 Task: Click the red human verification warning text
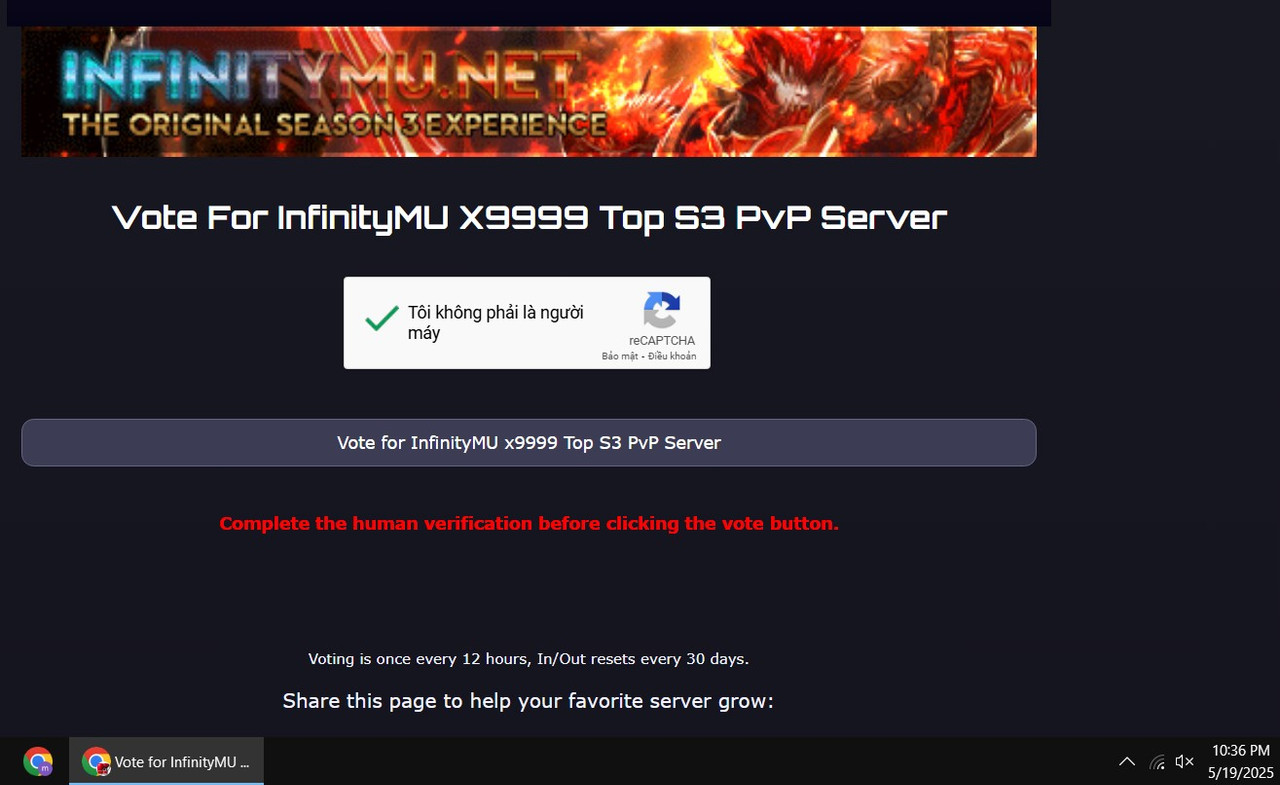pos(529,523)
